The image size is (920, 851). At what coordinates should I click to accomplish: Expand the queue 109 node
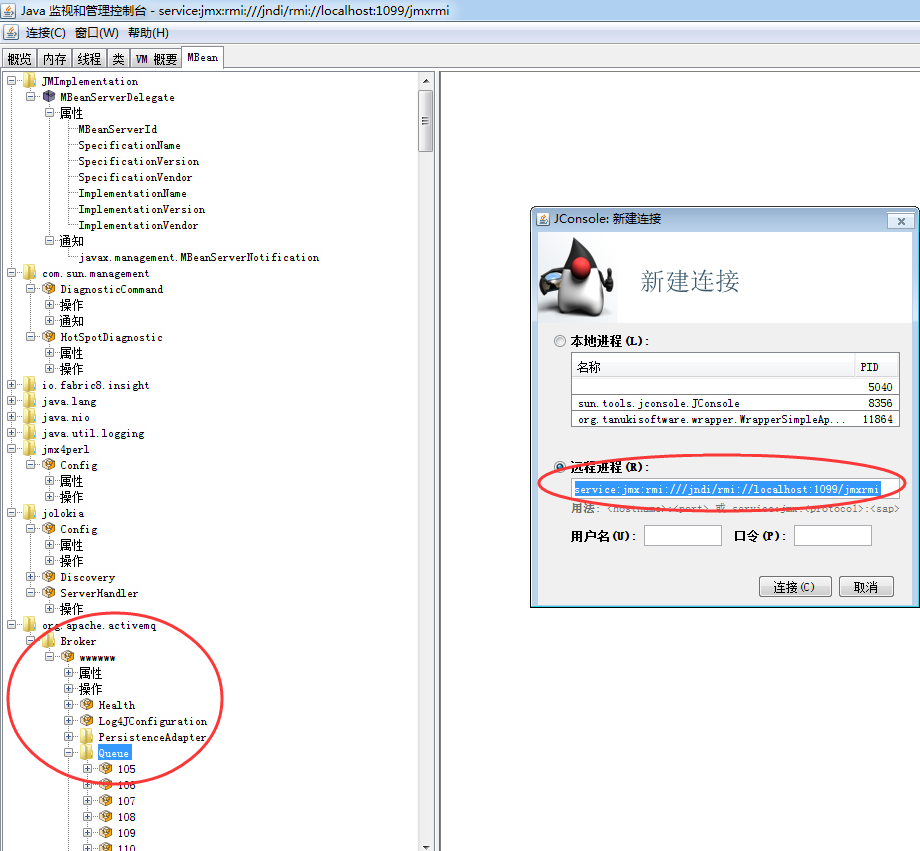87,833
